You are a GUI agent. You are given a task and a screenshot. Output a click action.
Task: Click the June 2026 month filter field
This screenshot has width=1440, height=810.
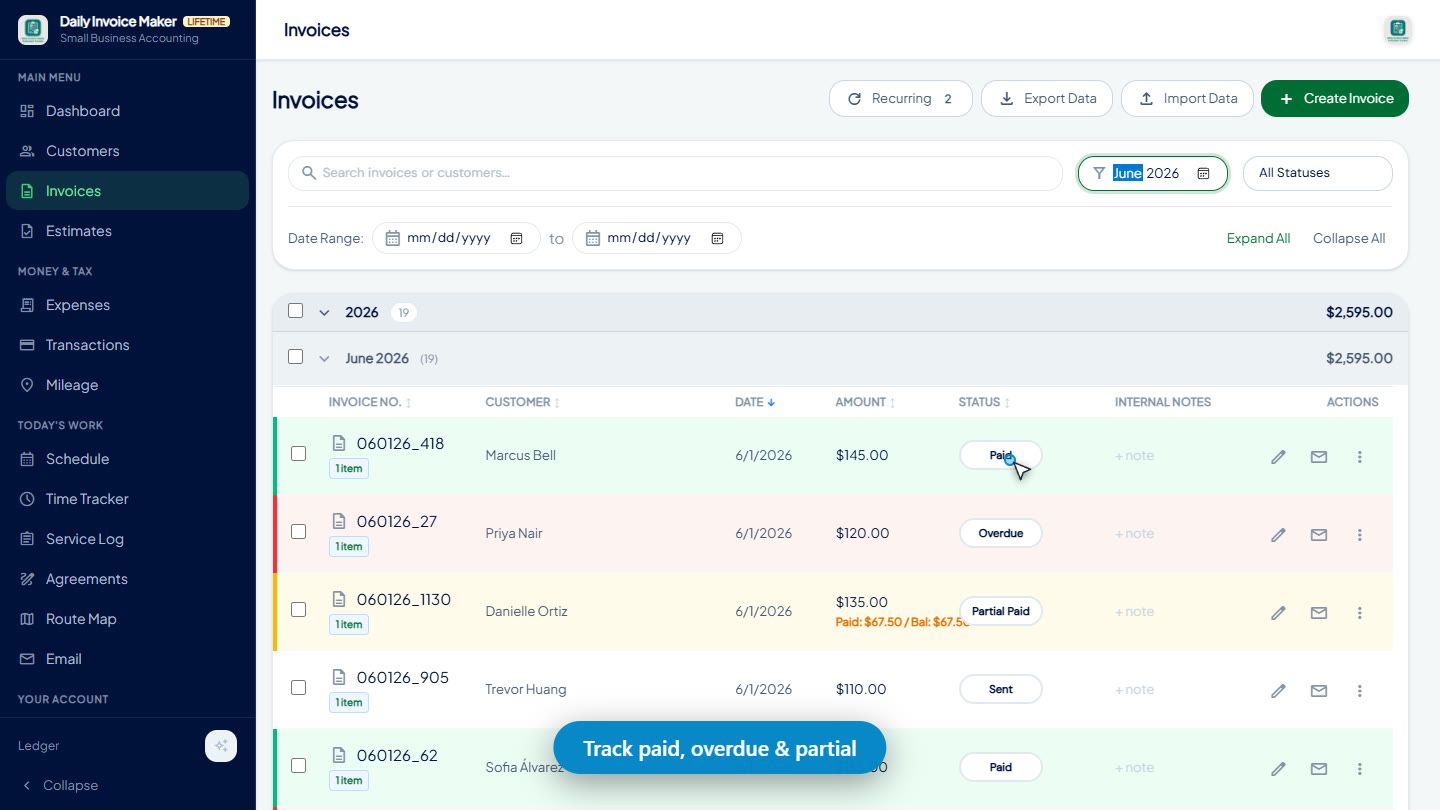(1152, 173)
